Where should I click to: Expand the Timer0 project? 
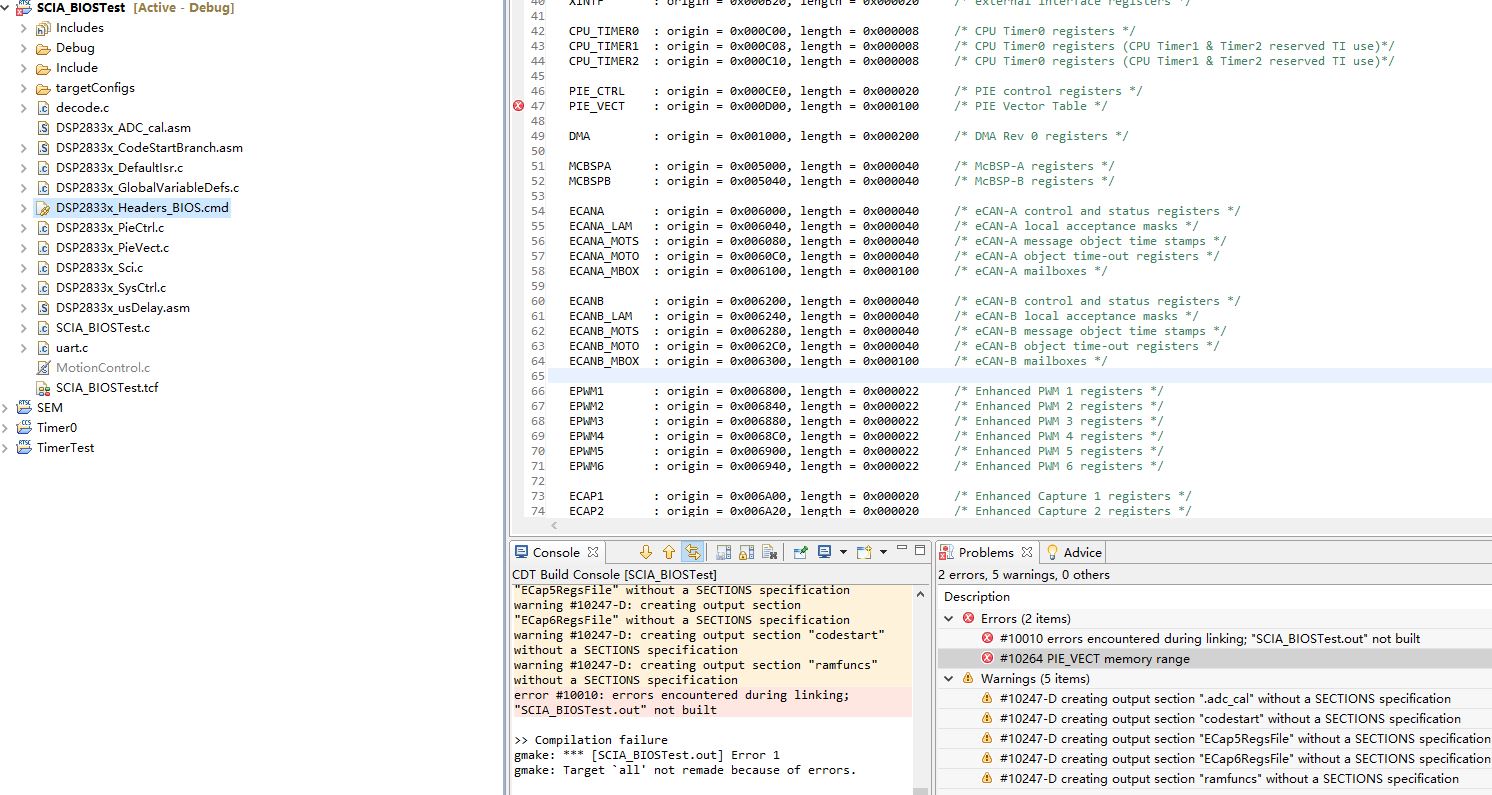[x=6, y=428]
